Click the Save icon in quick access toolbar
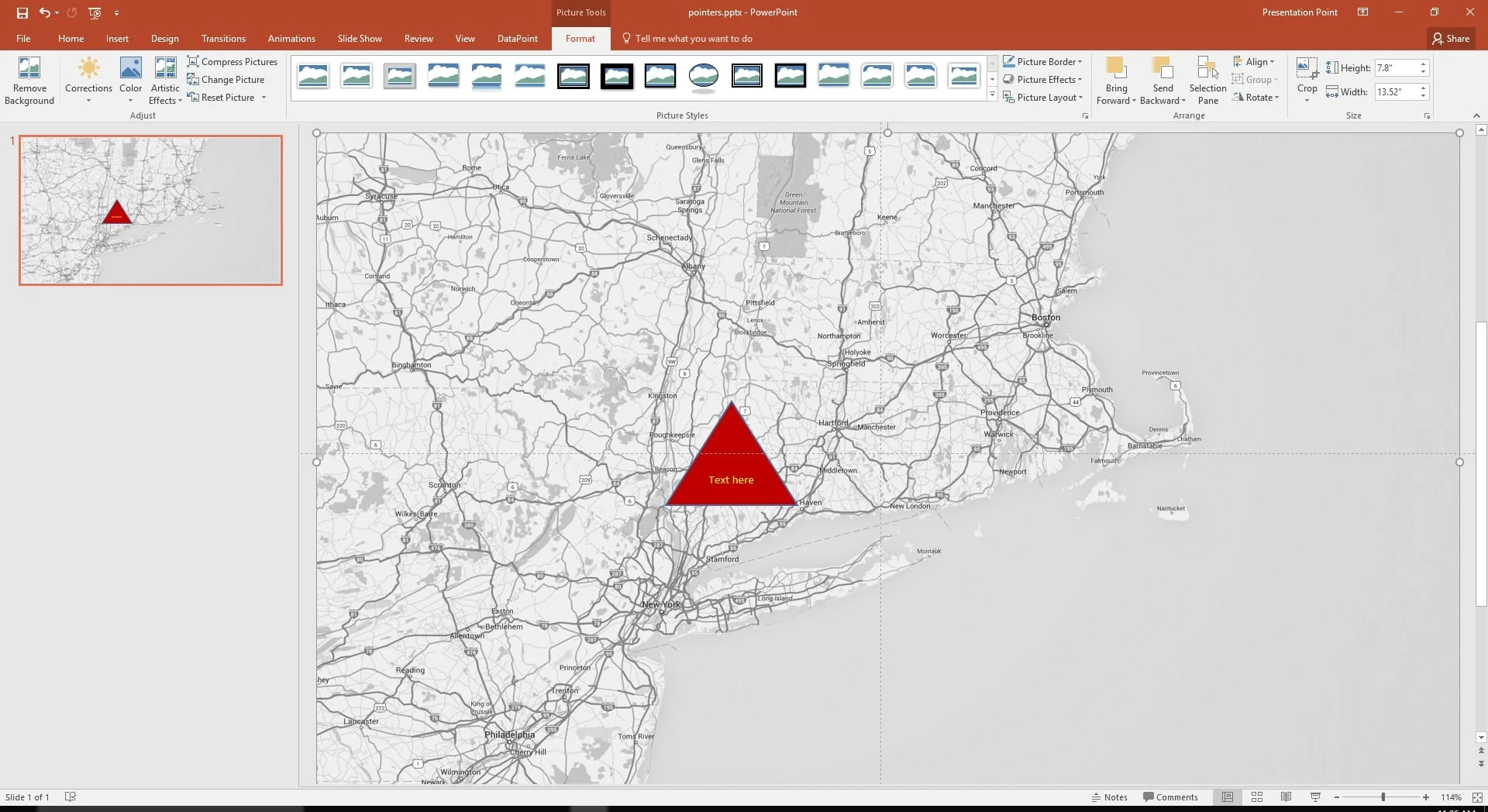Viewport: 1488px width, 812px height. click(x=22, y=12)
